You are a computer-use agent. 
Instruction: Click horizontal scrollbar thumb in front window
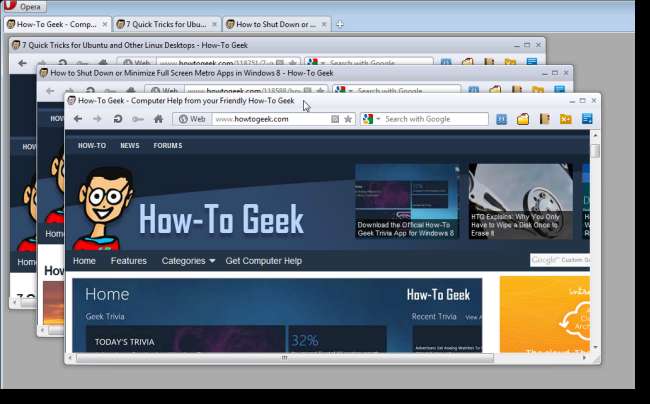285,358
